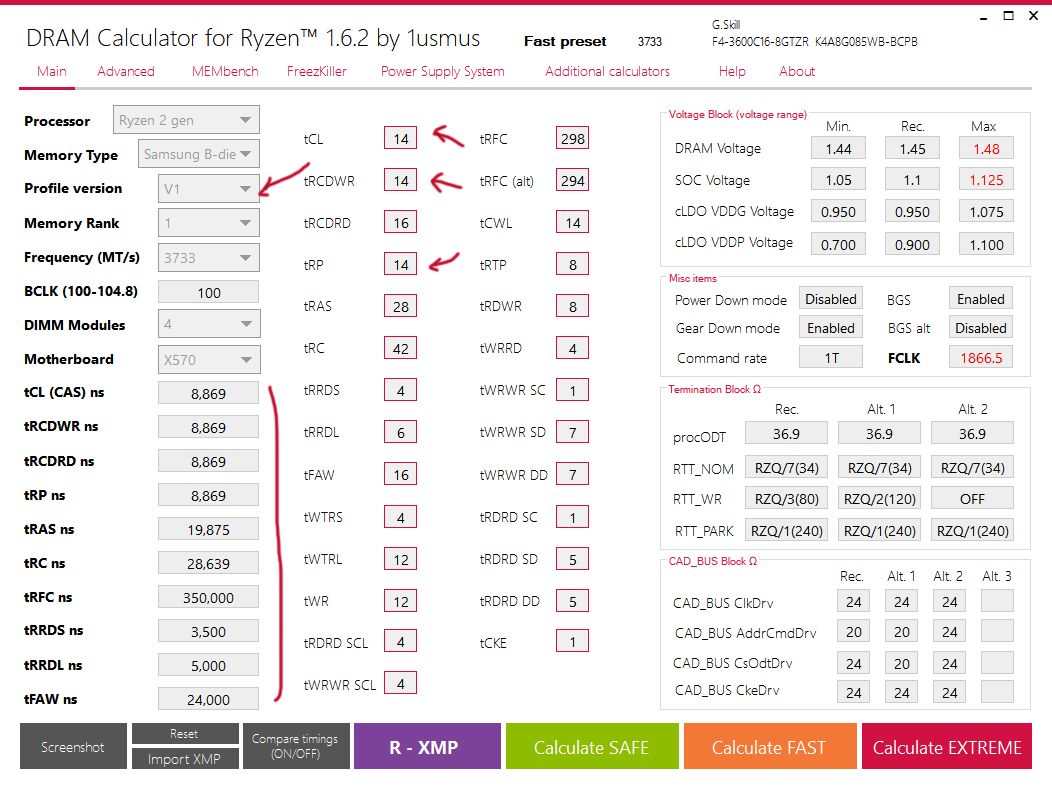
Task: Click CAD_BUS ClkDrv Rec. value 24
Action: (x=853, y=601)
